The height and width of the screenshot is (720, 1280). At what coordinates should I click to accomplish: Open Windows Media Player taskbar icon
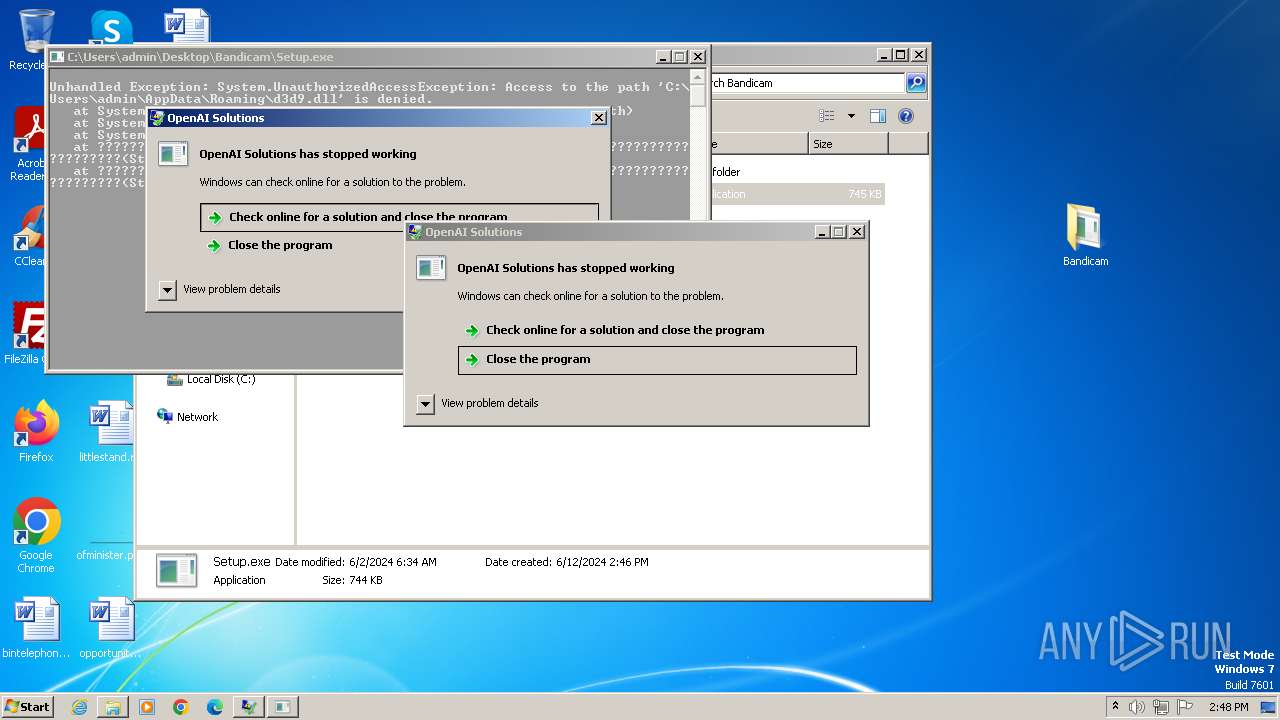click(147, 707)
